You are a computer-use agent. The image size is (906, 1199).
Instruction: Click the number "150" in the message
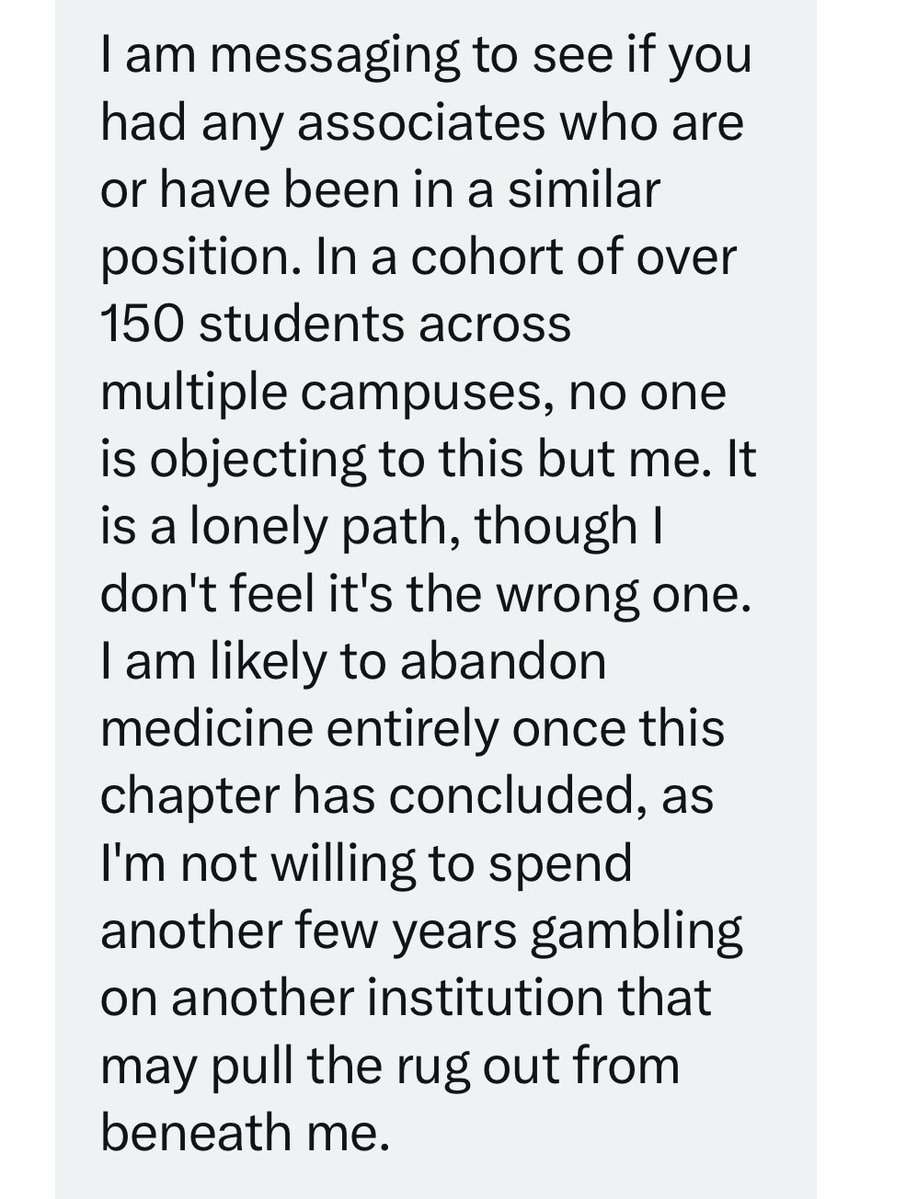140,323
